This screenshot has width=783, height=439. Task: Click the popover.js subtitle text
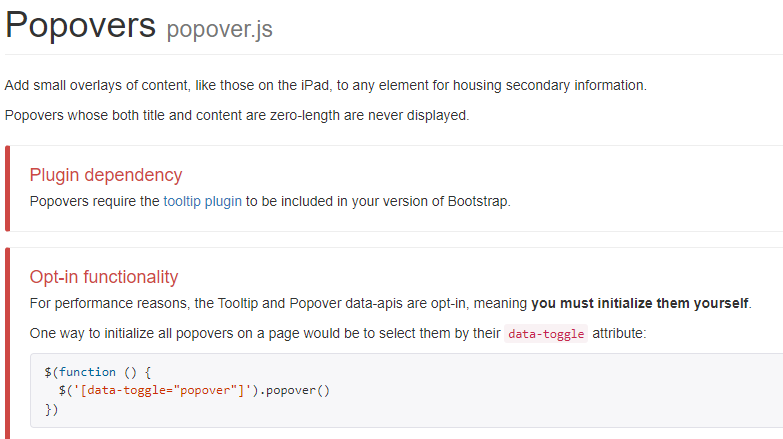[x=219, y=29]
